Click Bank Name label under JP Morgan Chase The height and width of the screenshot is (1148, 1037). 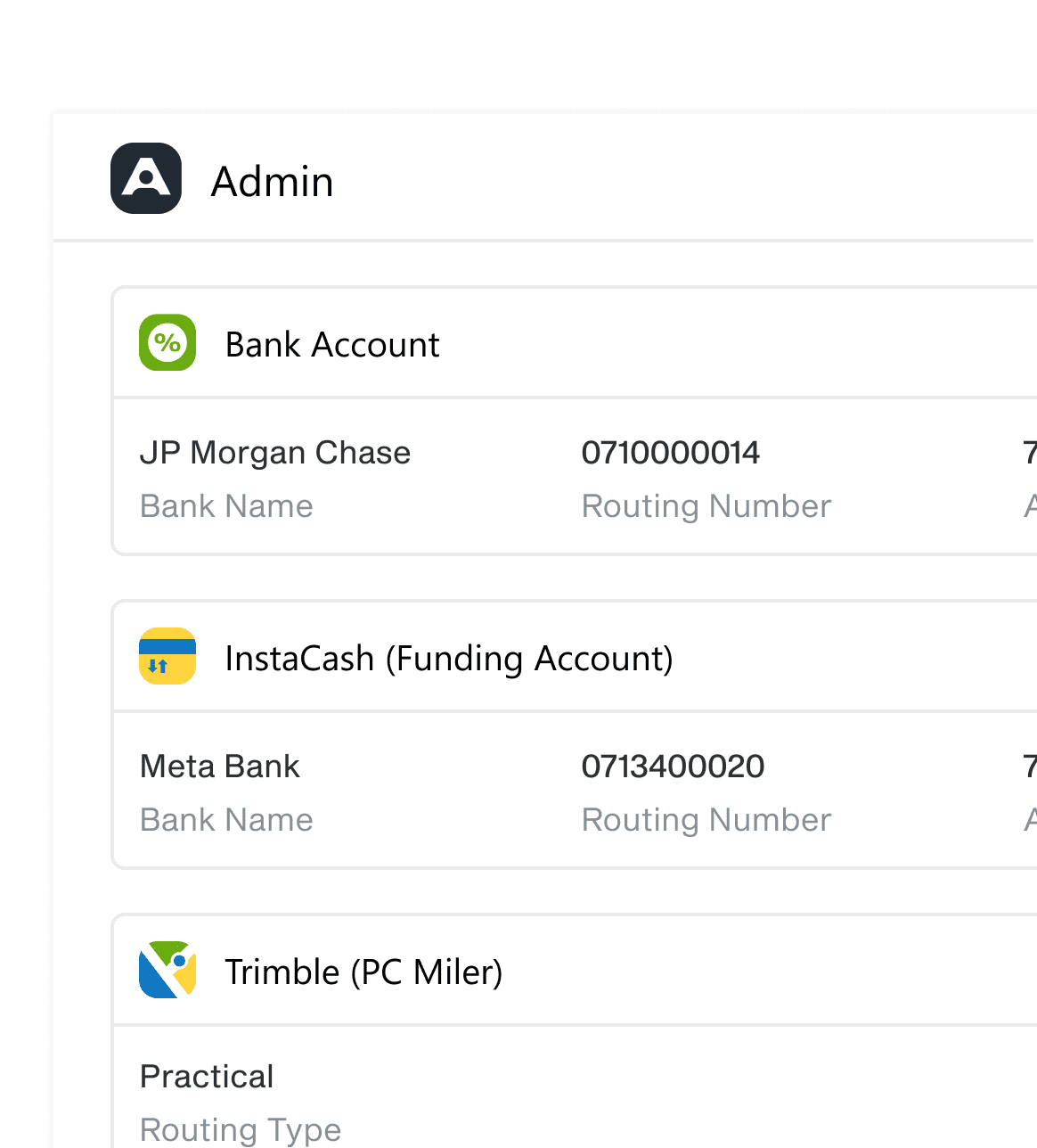[x=226, y=506]
